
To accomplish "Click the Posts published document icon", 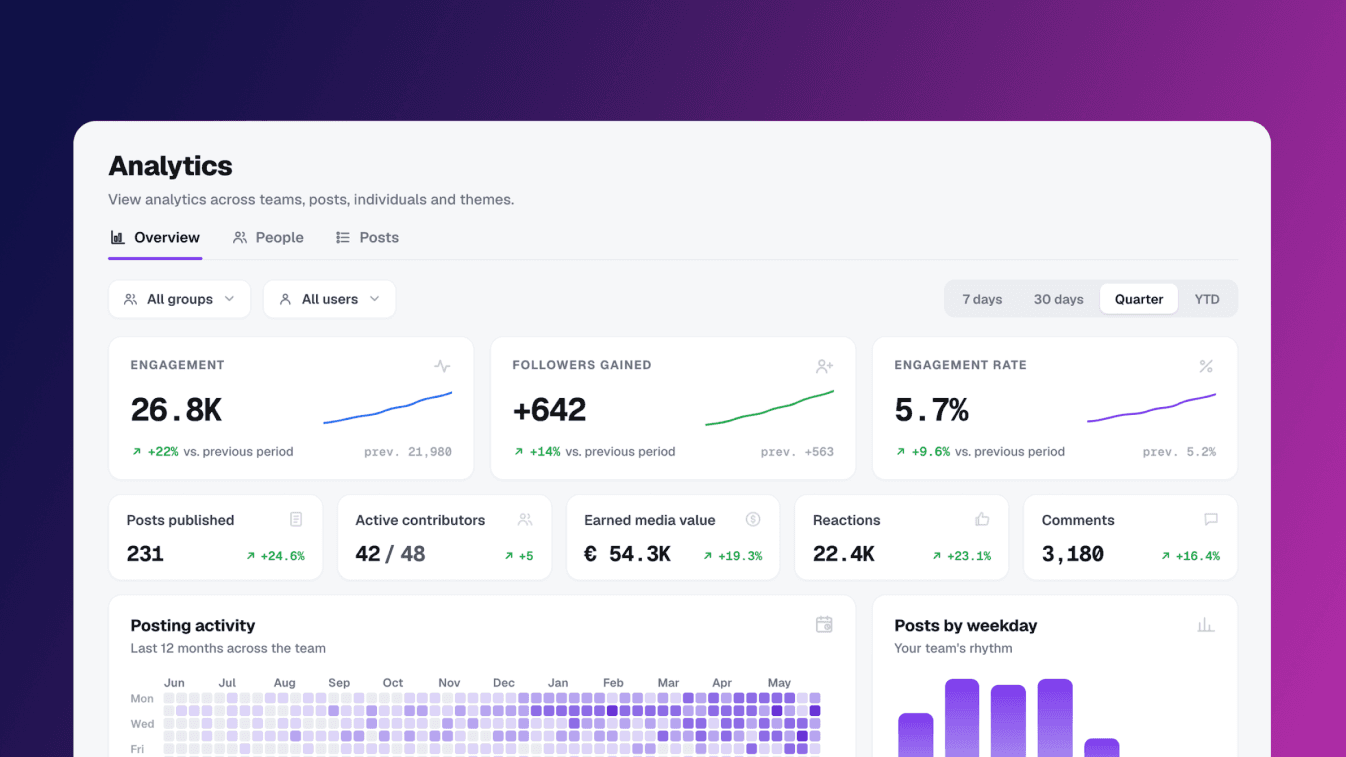I will click(296, 520).
